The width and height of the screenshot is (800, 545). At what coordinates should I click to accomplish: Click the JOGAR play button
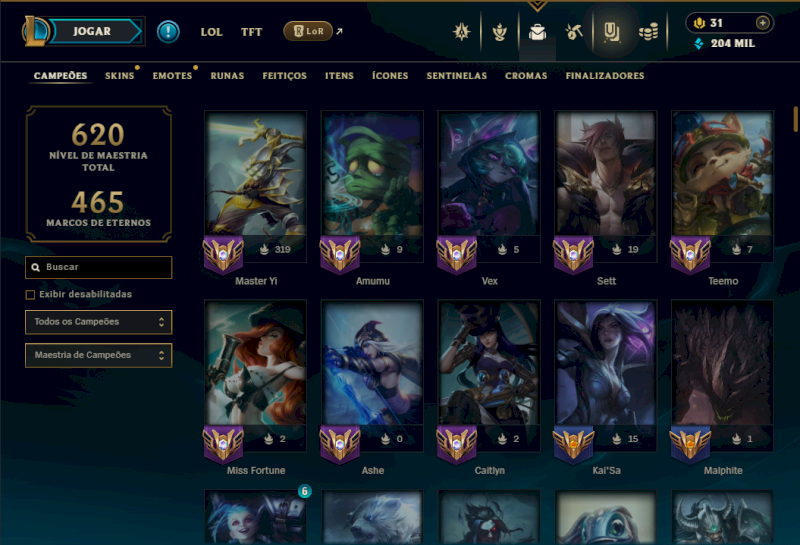click(93, 31)
